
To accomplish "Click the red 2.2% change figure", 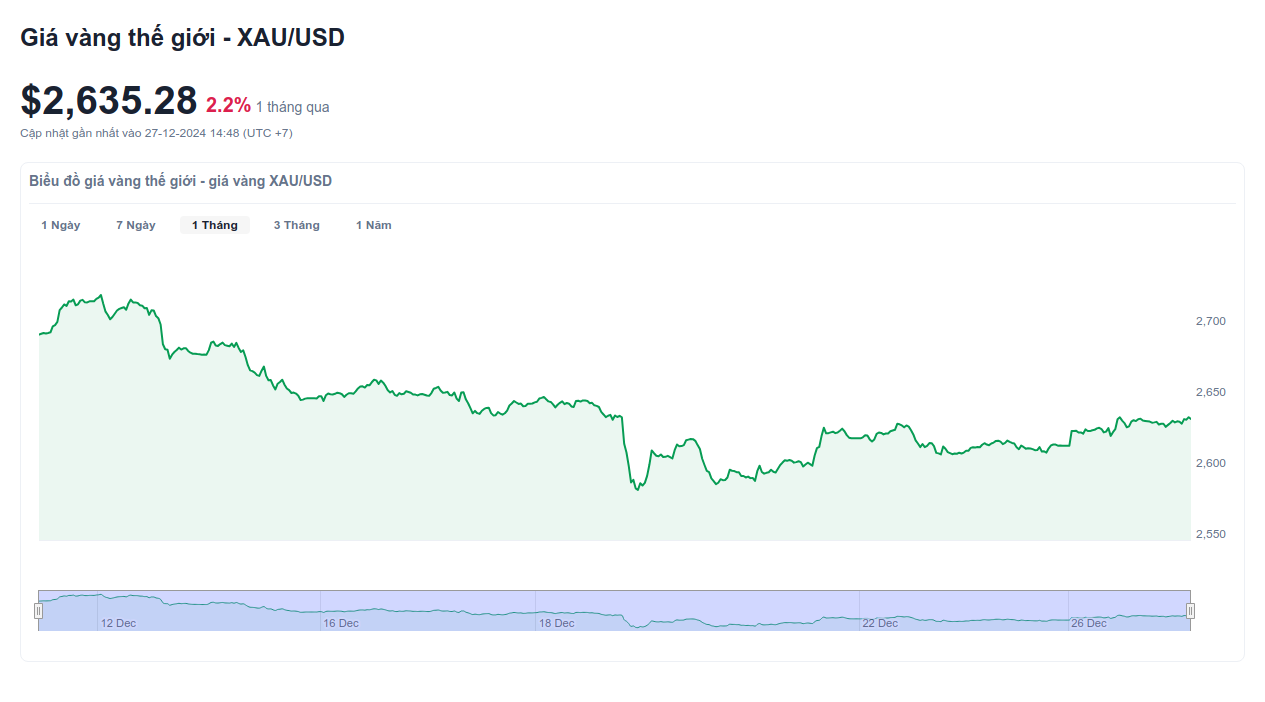I will pos(228,105).
